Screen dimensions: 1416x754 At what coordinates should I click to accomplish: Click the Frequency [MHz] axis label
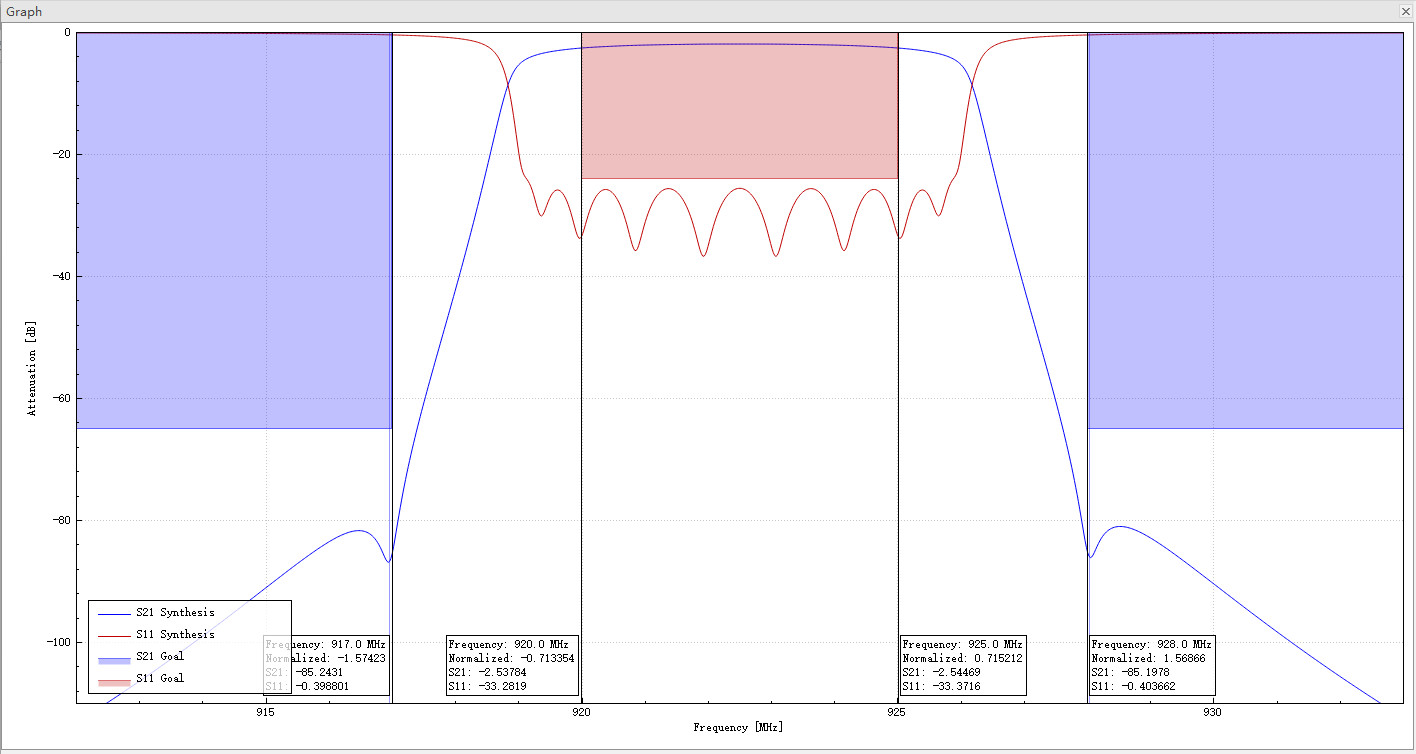click(x=737, y=727)
